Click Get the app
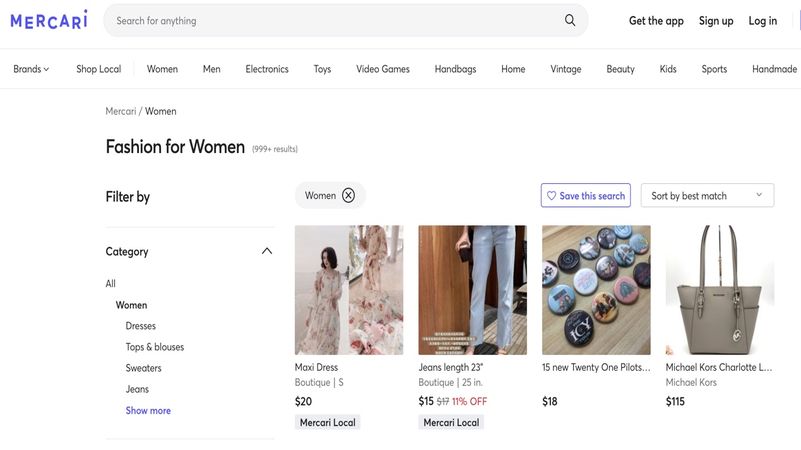The height and width of the screenshot is (450, 801). click(x=656, y=21)
